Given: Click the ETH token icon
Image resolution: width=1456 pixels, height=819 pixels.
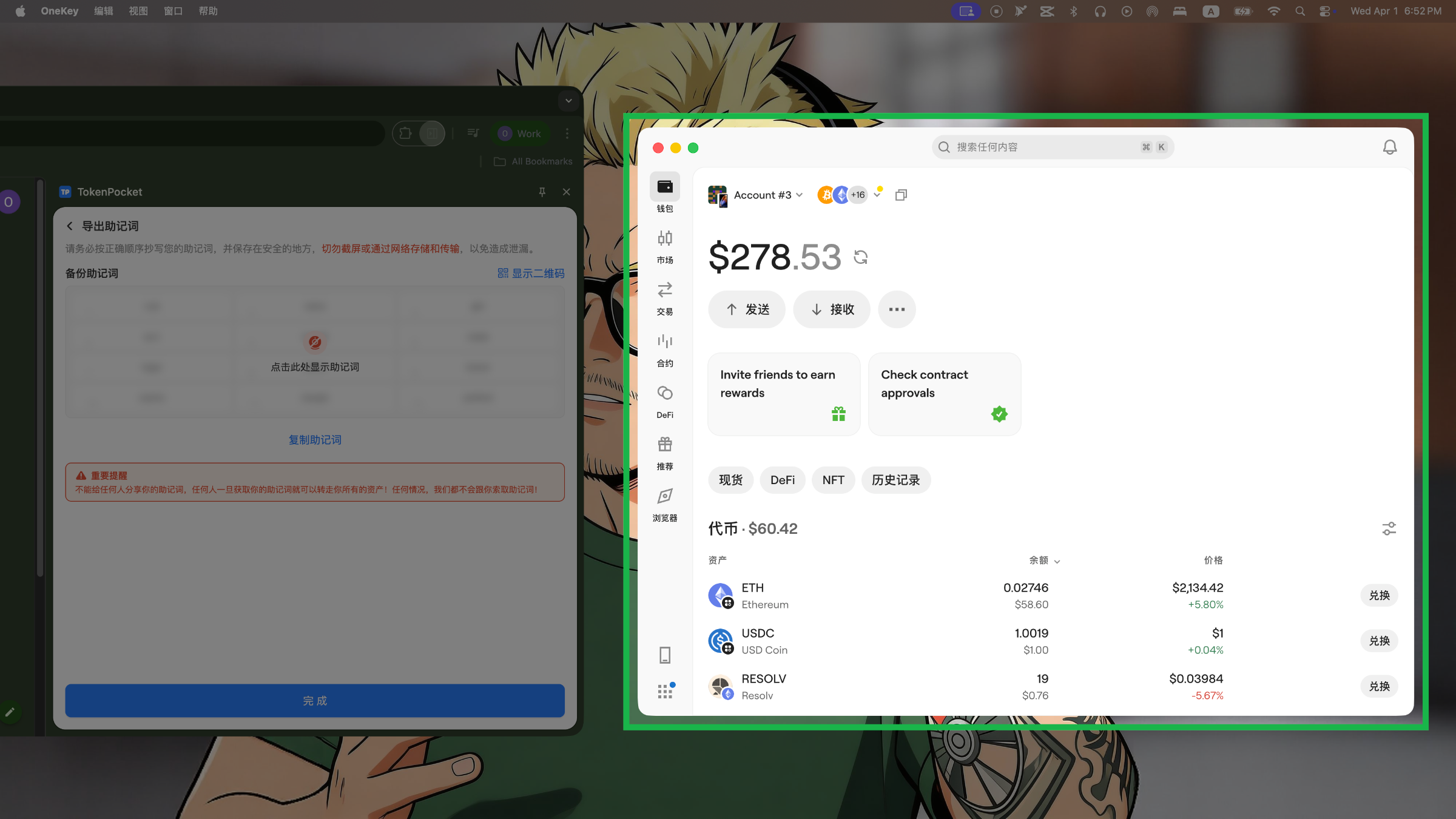Looking at the screenshot, I should [721, 596].
